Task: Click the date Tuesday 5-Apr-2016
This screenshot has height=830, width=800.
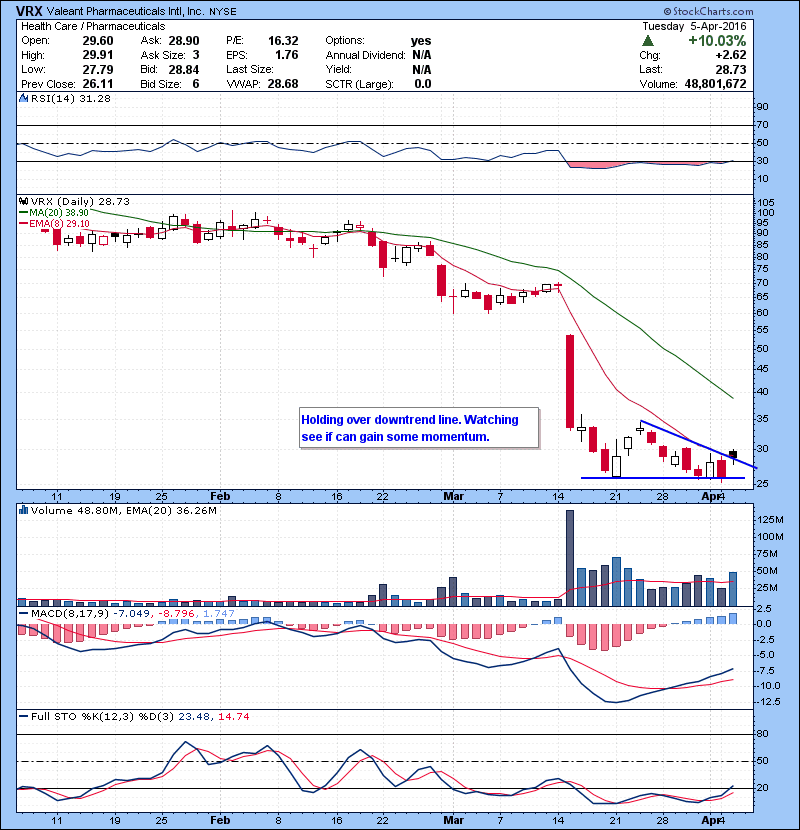Action: pyautogui.click(x=694, y=26)
